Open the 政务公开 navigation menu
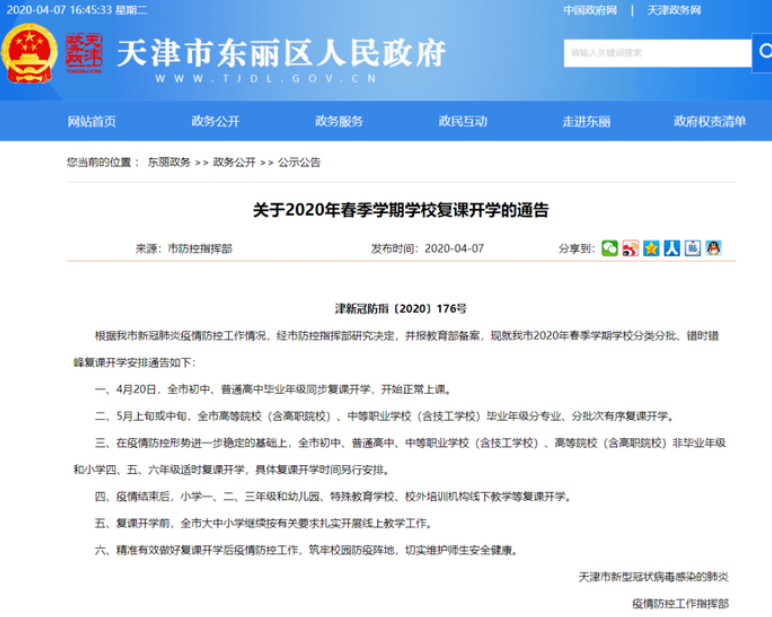The height and width of the screenshot is (617, 772). [x=215, y=122]
